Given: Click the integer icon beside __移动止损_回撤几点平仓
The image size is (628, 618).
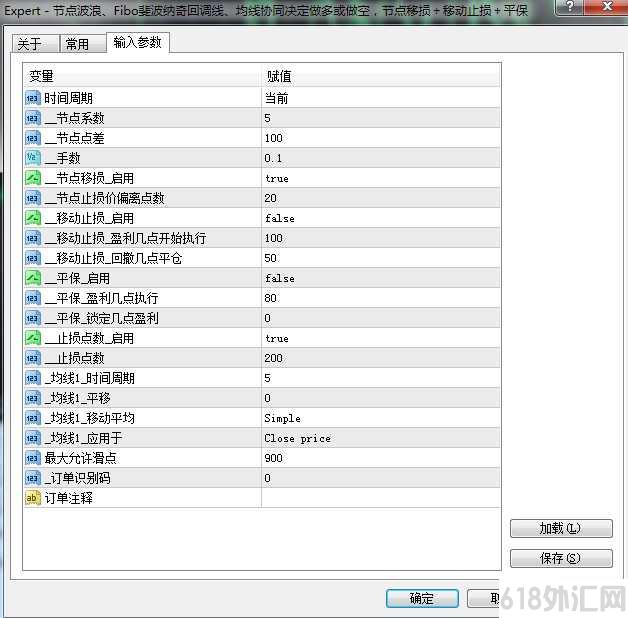Looking at the screenshot, I should [x=33, y=258].
